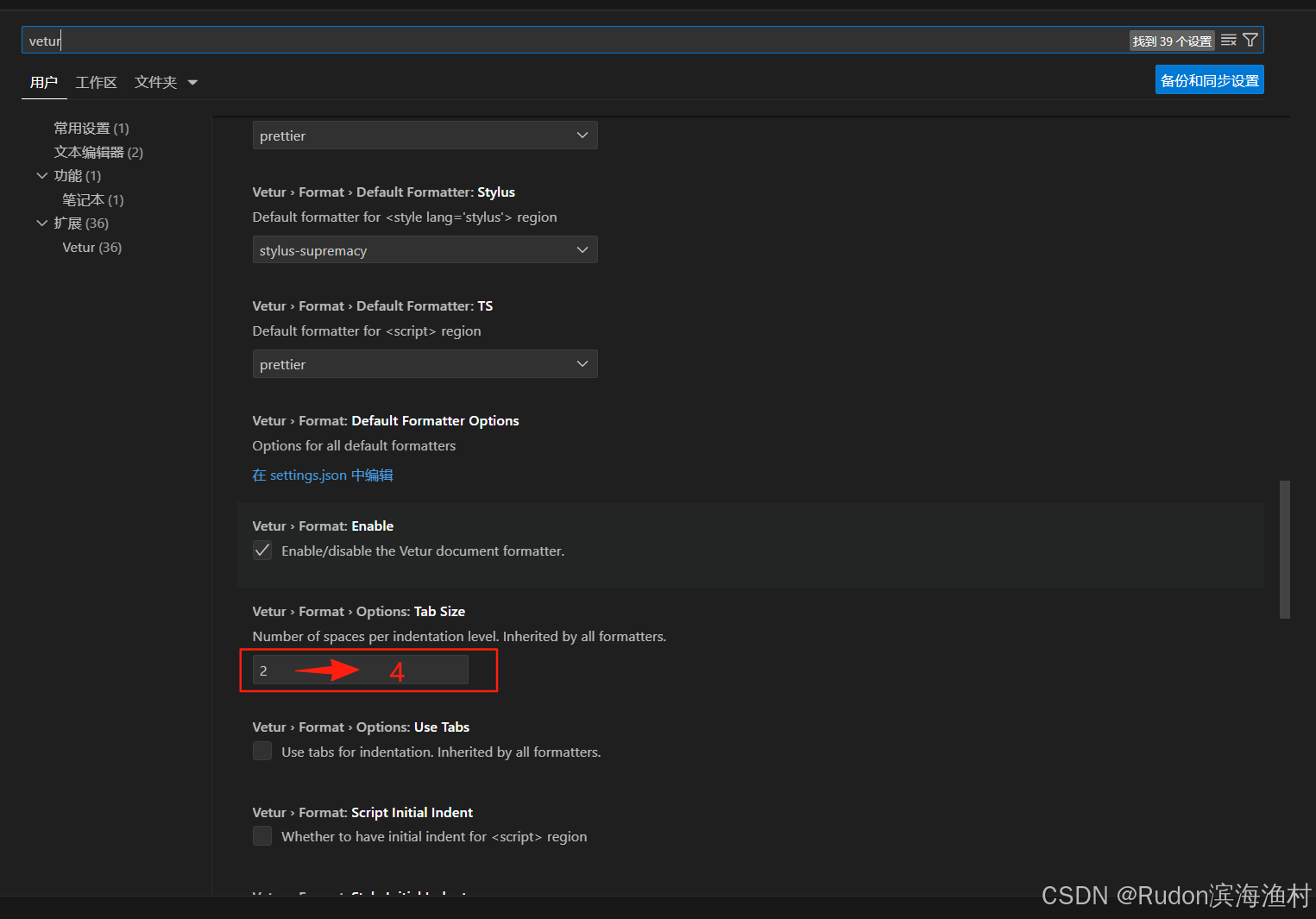The height and width of the screenshot is (919, 1316).
Task: Click the Default Formatter: Stylus setting title
Action: click(383, 192)
